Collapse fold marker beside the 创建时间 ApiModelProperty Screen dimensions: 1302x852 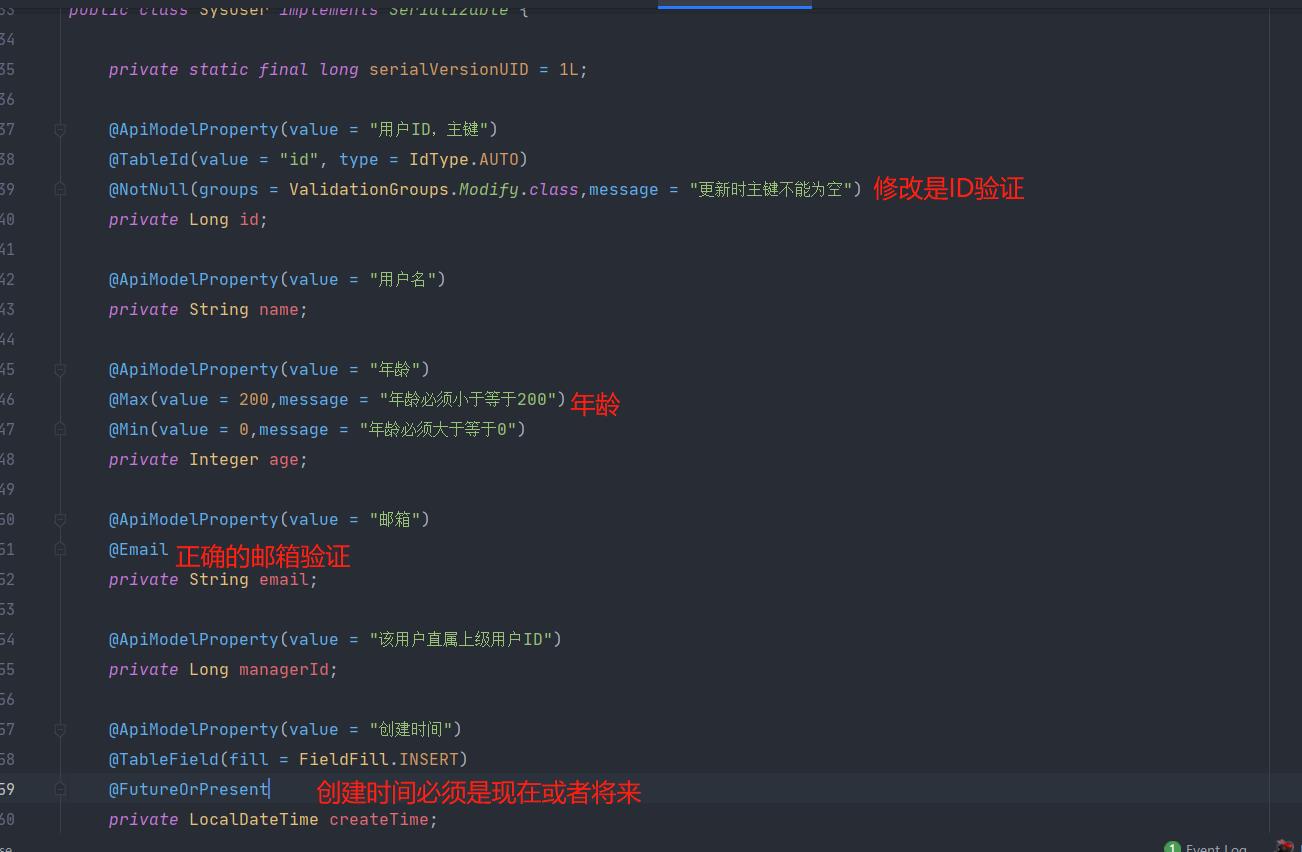pyautogui.click(x=60, y=730)
